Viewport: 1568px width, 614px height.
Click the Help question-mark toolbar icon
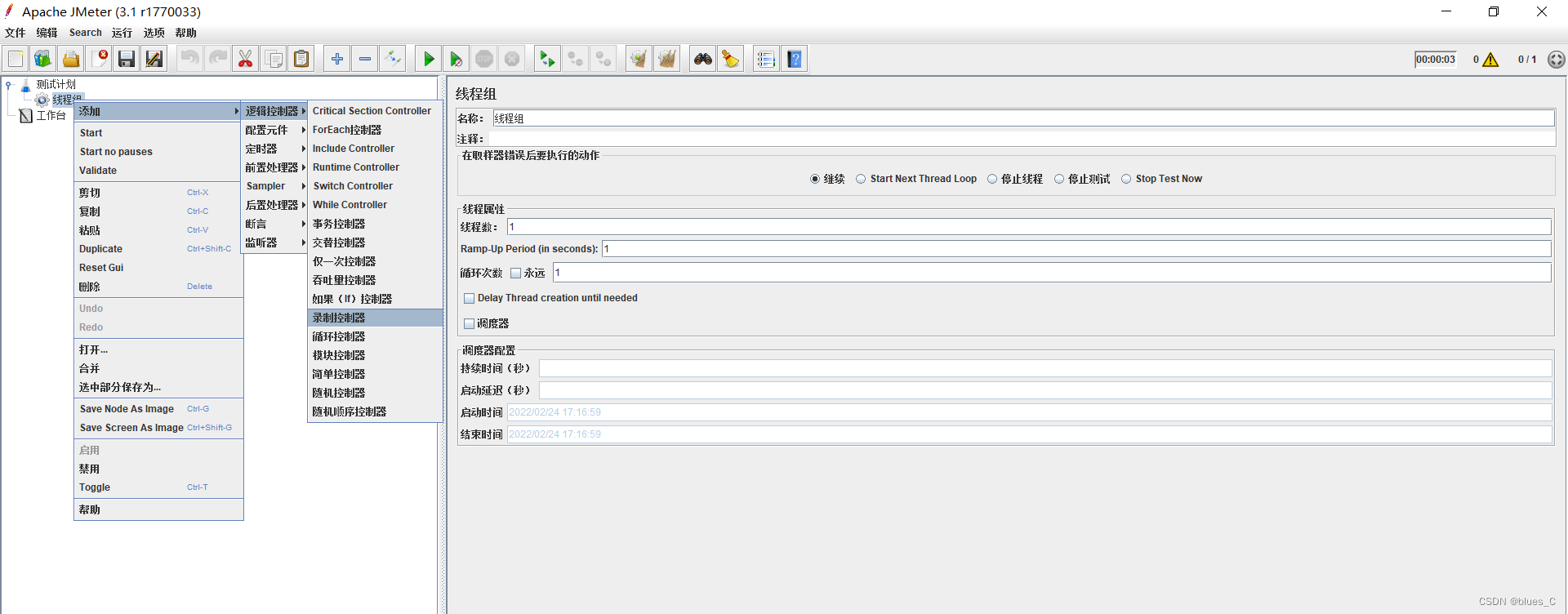(794, 59)
